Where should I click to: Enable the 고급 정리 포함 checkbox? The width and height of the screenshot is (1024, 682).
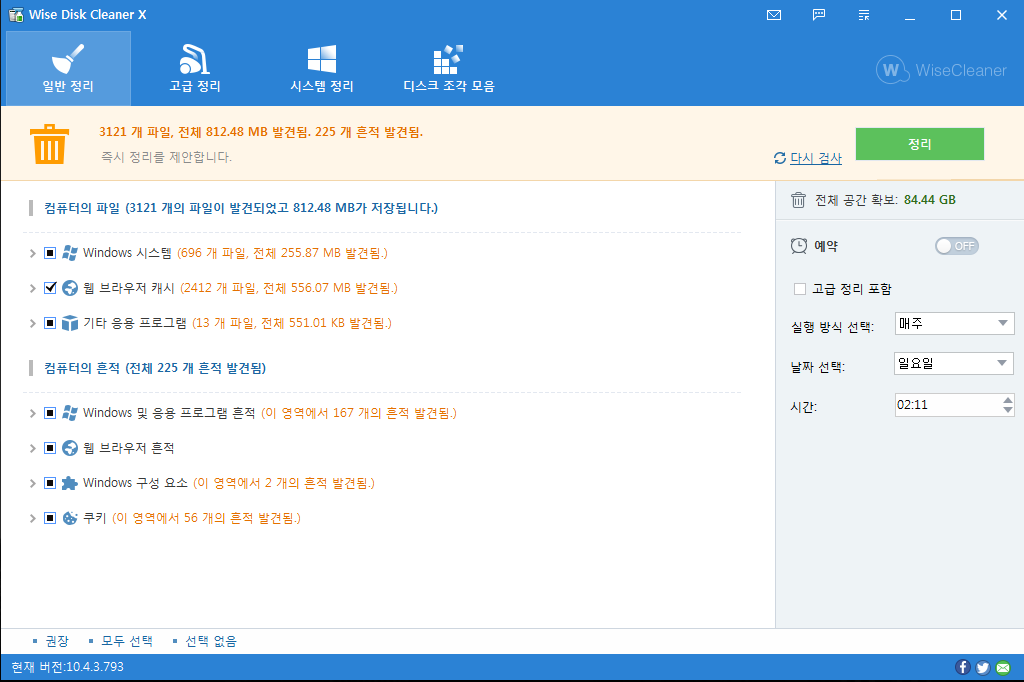(x=799, y=289)
